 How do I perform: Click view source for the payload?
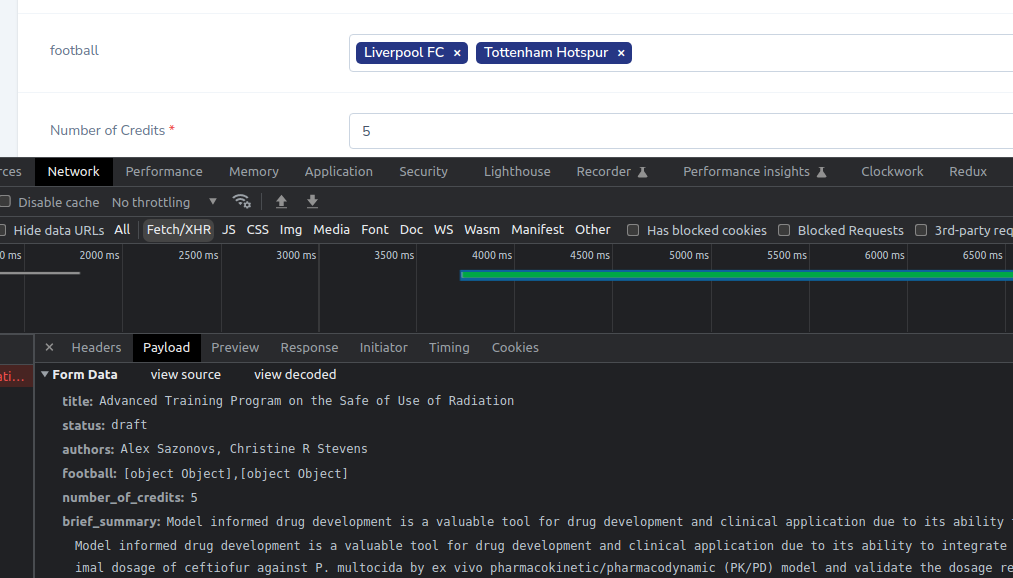(x=185, y=374)
